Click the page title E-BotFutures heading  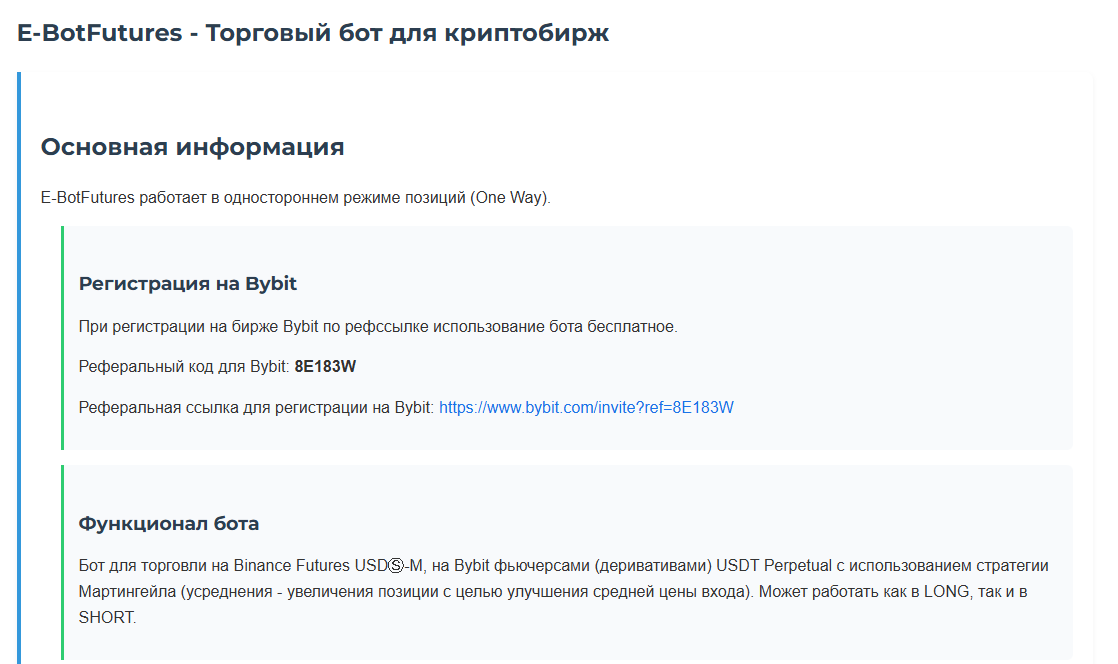(x=313, y=33)
